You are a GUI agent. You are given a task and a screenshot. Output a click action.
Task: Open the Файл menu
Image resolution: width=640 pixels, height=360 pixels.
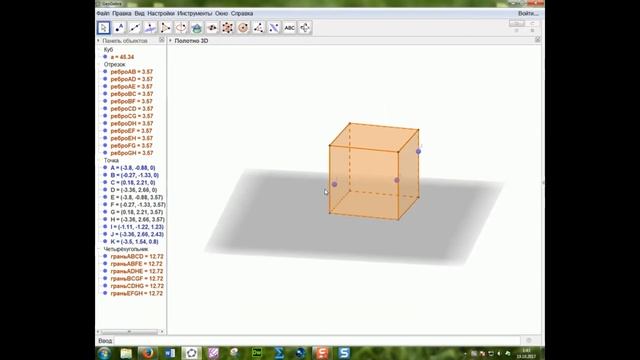[103, 13]
